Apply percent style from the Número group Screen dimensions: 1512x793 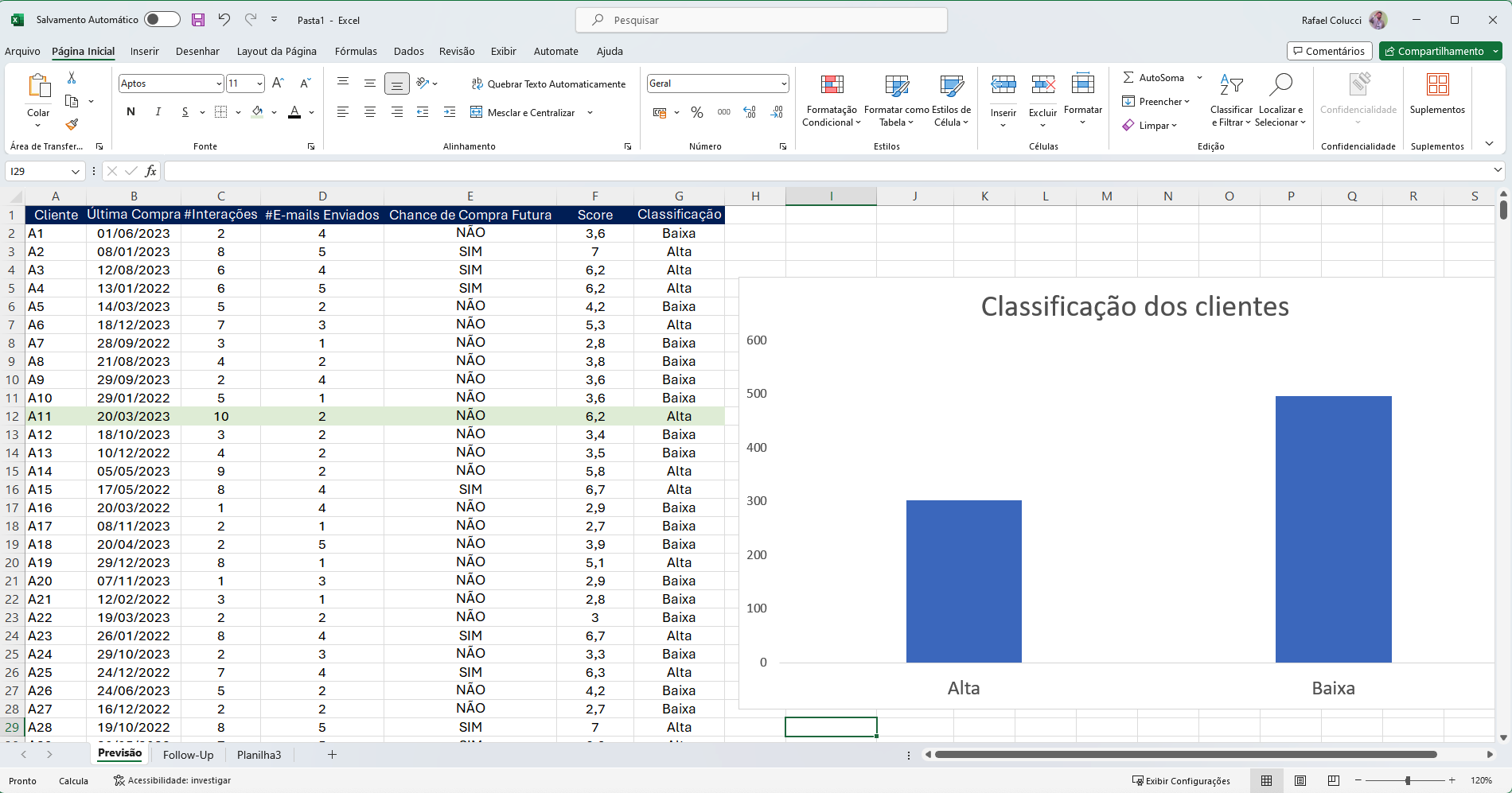(697, 112)
